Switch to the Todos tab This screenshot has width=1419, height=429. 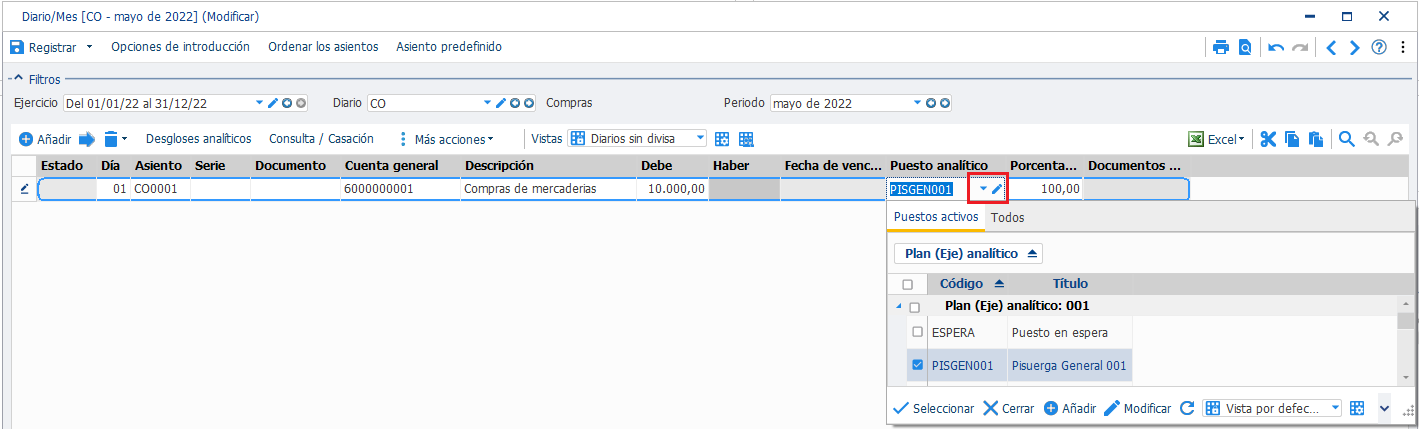(x=1007, y=217)
